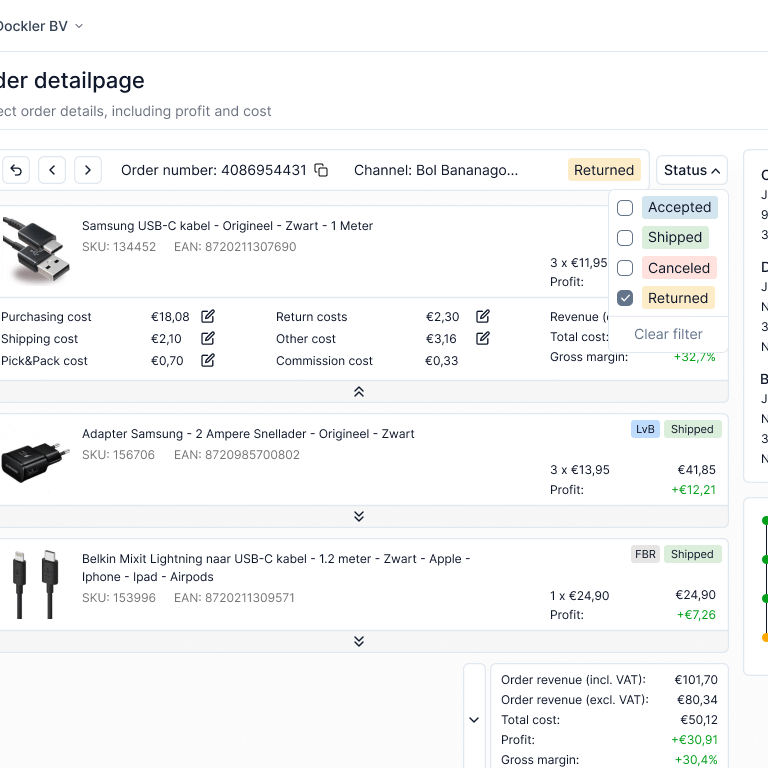768x768 pixels.
Task: Click EAN: 8720211309571 text
Action: pos(234,598)
